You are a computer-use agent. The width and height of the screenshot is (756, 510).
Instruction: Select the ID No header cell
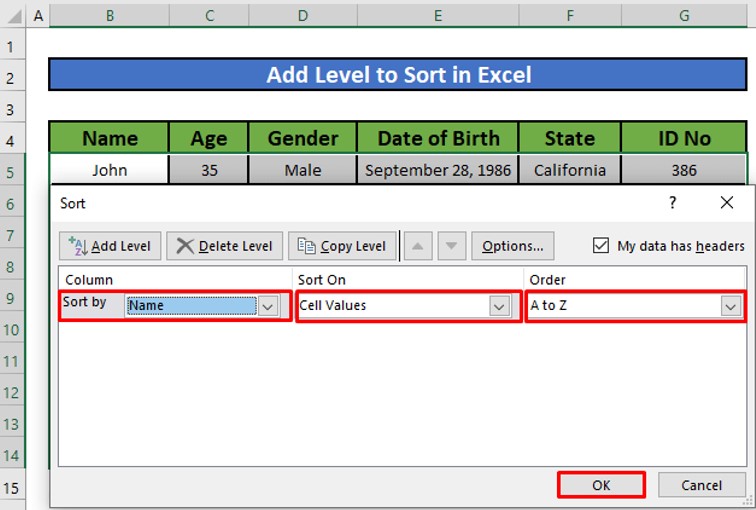tap(684, 138)
